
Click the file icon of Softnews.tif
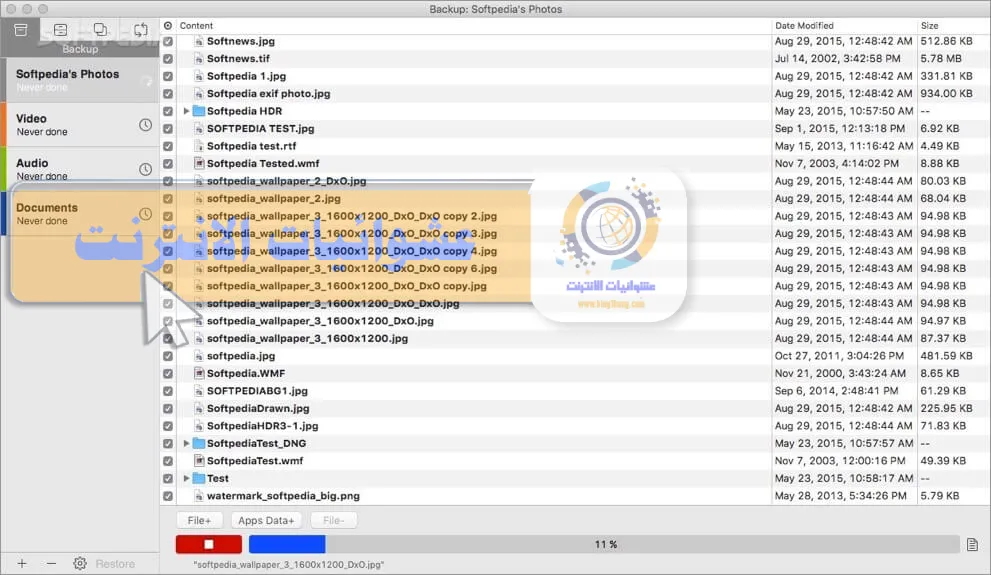pyautogui.click(x=198, y=59)
